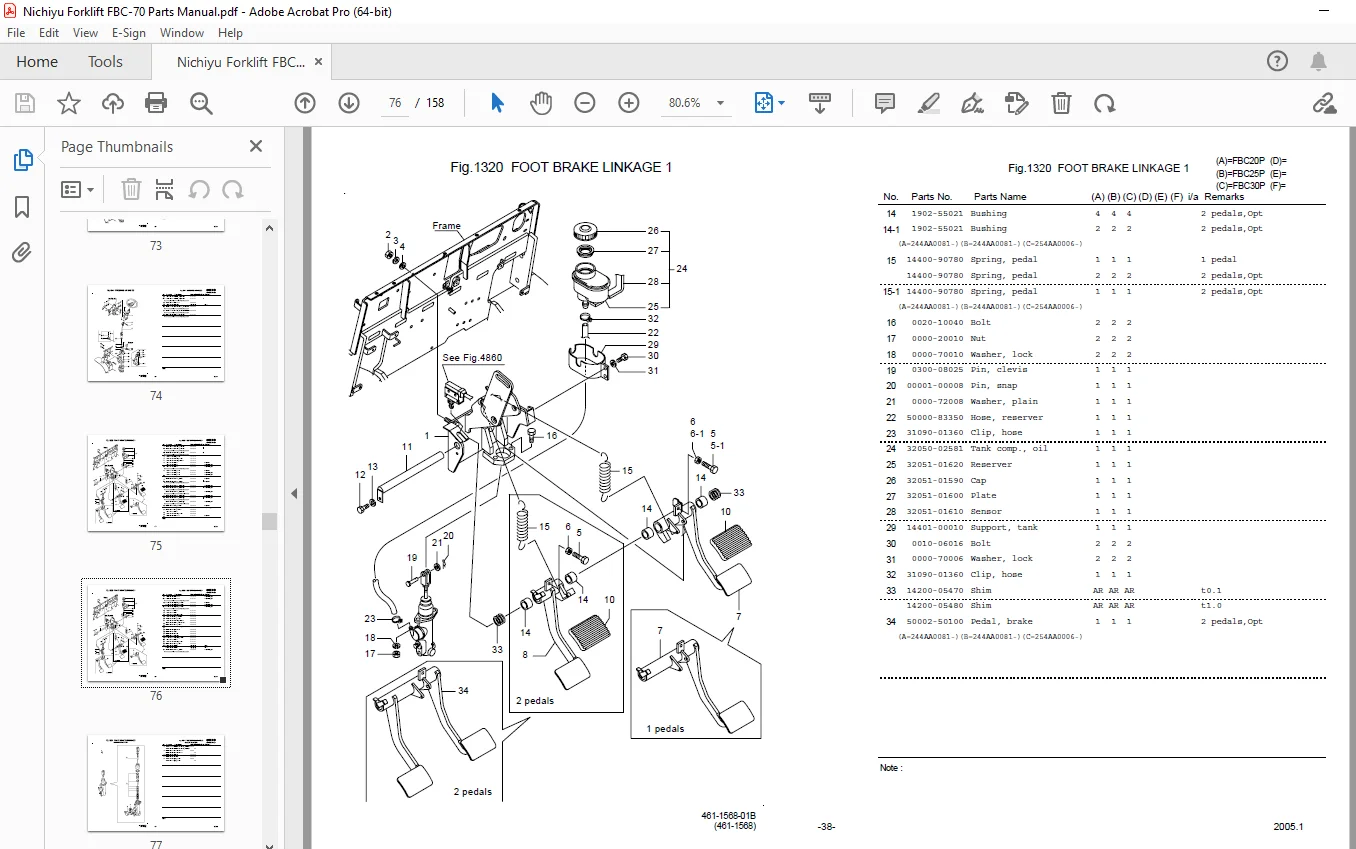The height and width of the screenshot is (849, 1356).
Task: Open the Window menu
Action: [182, 33]
